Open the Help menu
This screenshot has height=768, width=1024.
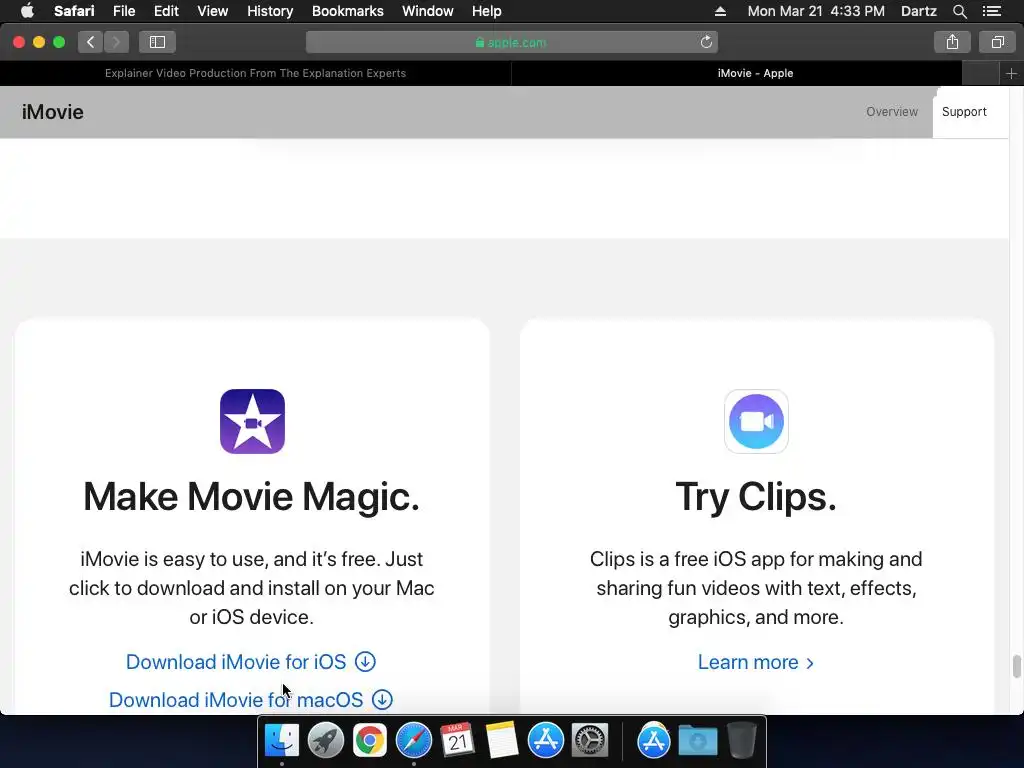[487, 11]
